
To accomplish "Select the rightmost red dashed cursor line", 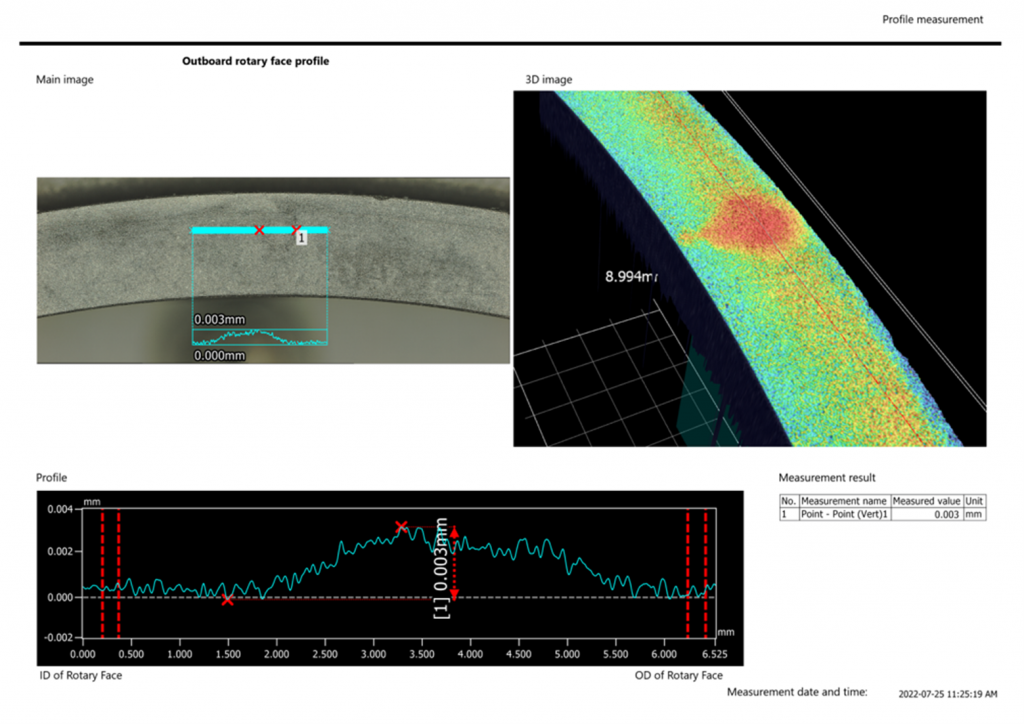I will pos(705,573).
